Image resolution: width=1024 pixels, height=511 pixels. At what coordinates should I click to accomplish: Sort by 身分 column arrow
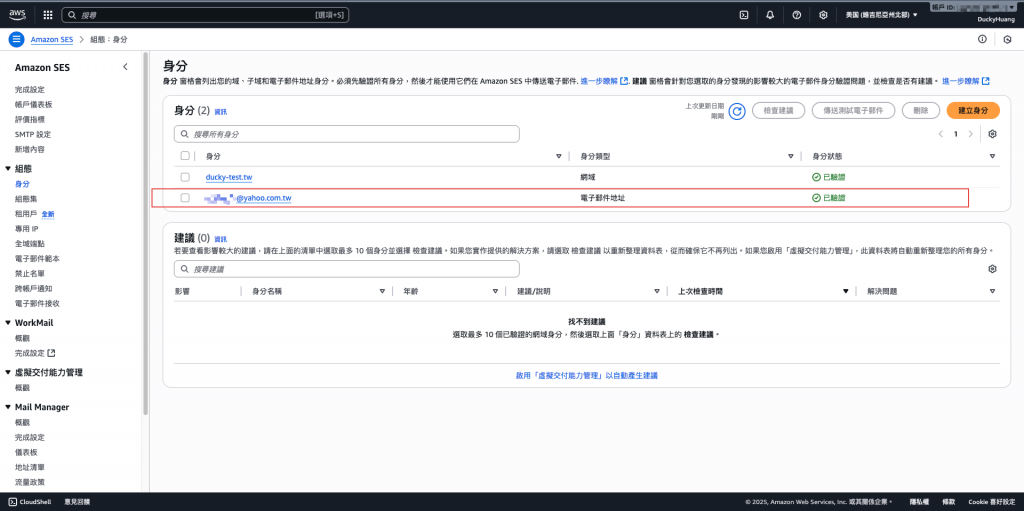point(558,157)
